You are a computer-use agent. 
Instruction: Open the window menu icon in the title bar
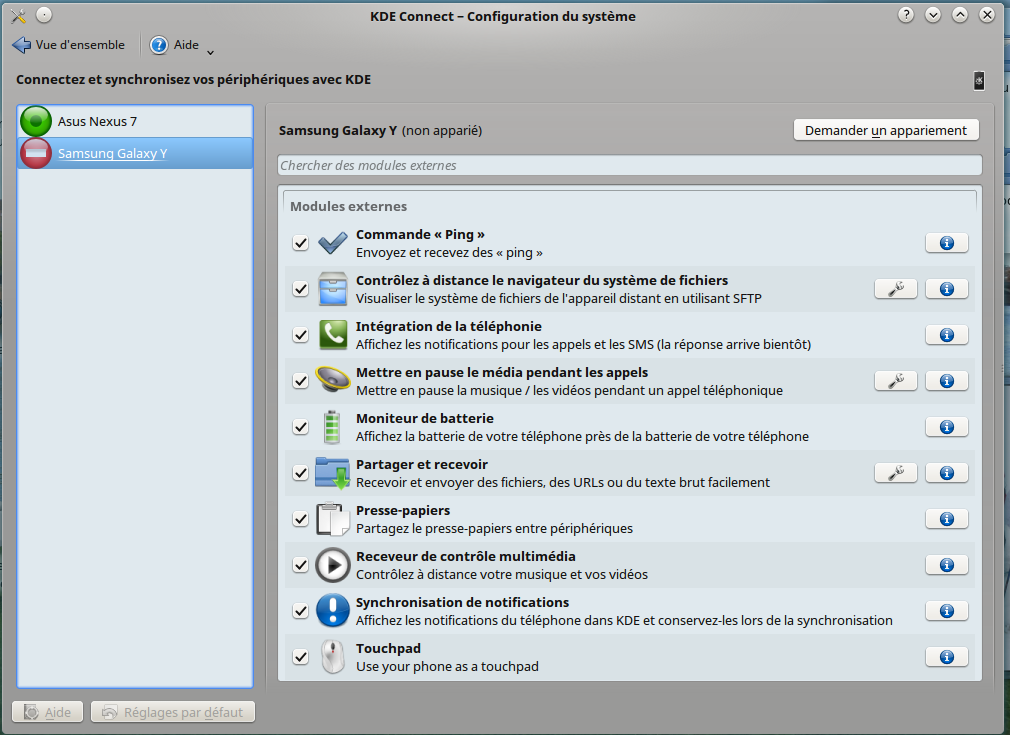click(x=18, y=15)
